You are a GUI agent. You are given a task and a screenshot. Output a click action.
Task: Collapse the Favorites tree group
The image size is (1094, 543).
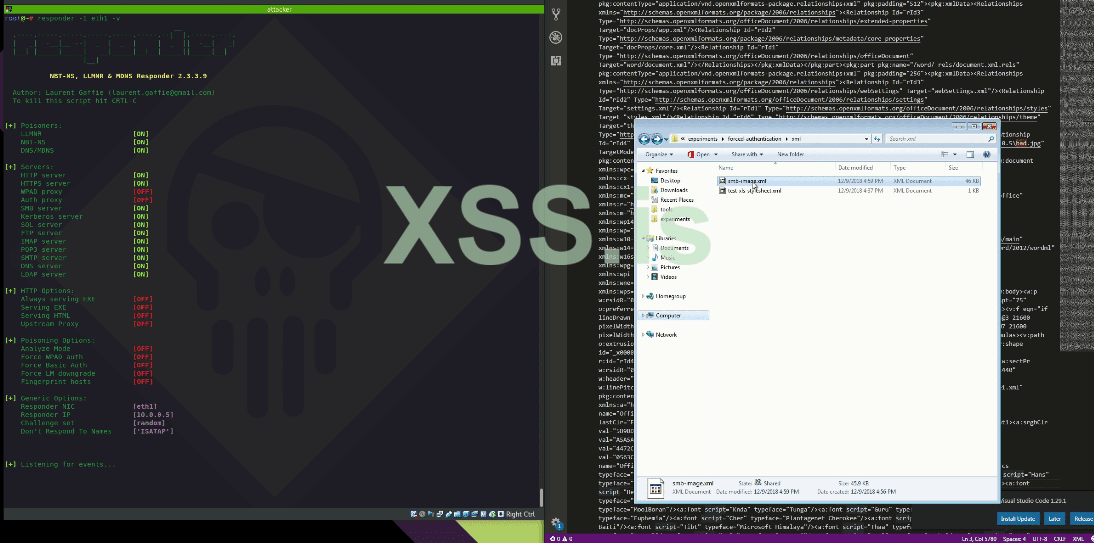pyautogui.click(x=643, y=170)
